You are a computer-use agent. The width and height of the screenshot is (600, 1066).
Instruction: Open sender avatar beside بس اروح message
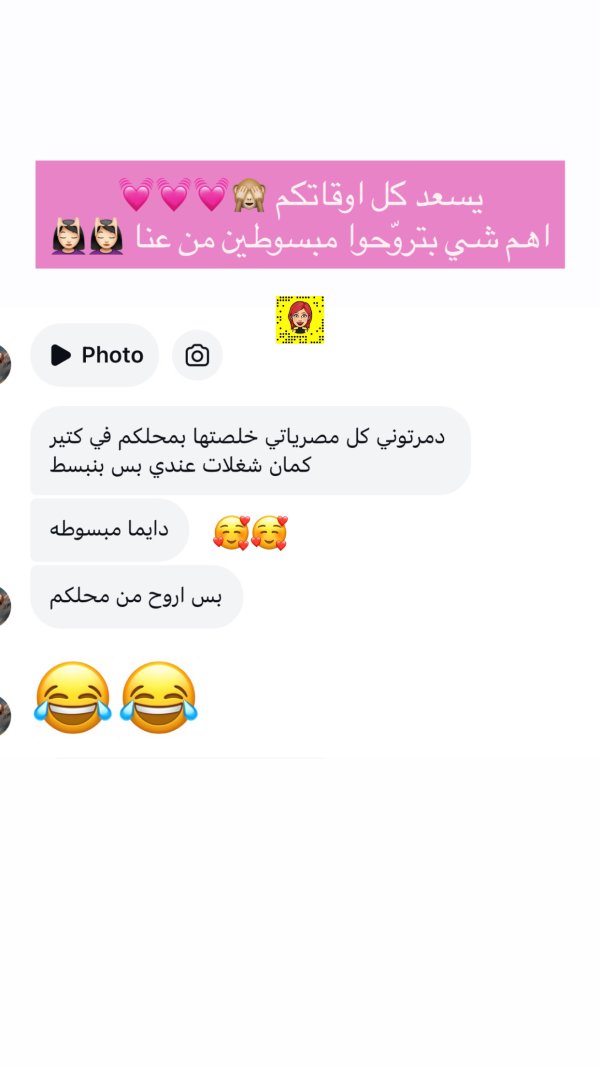pyautogui.click(x=5, y=606)
